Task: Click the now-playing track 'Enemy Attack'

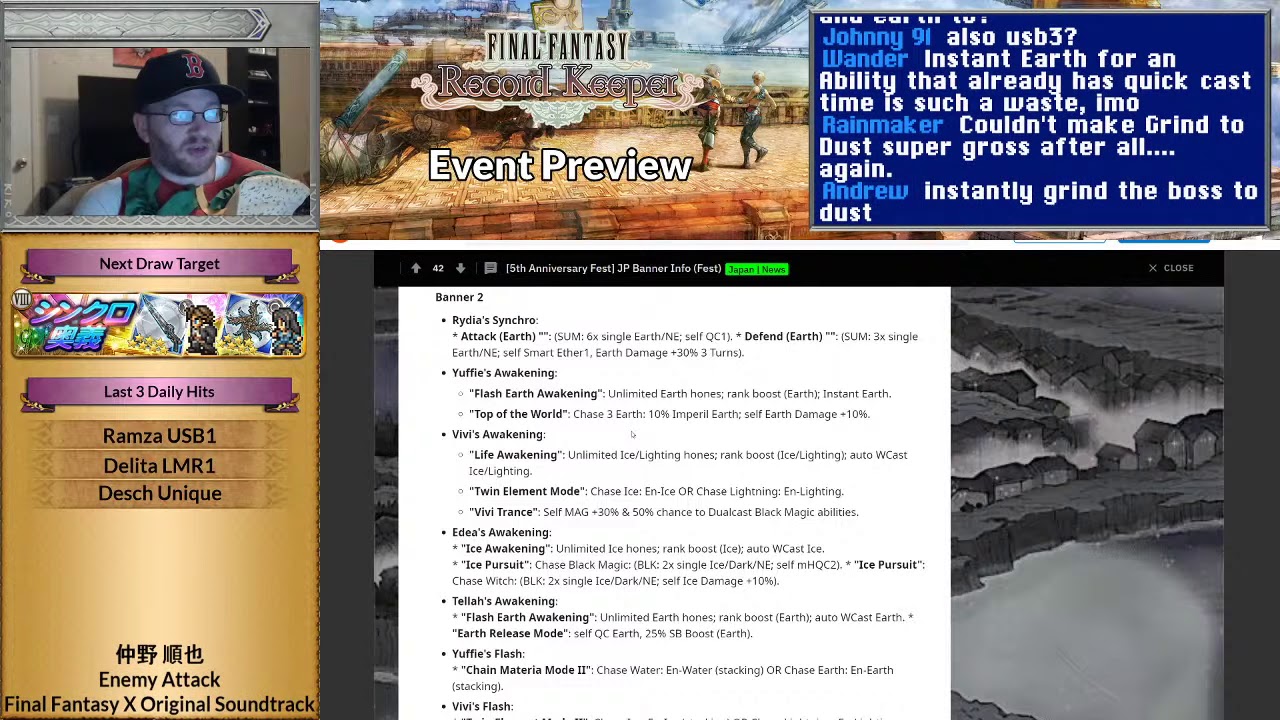Action: (x=159, y=680)
